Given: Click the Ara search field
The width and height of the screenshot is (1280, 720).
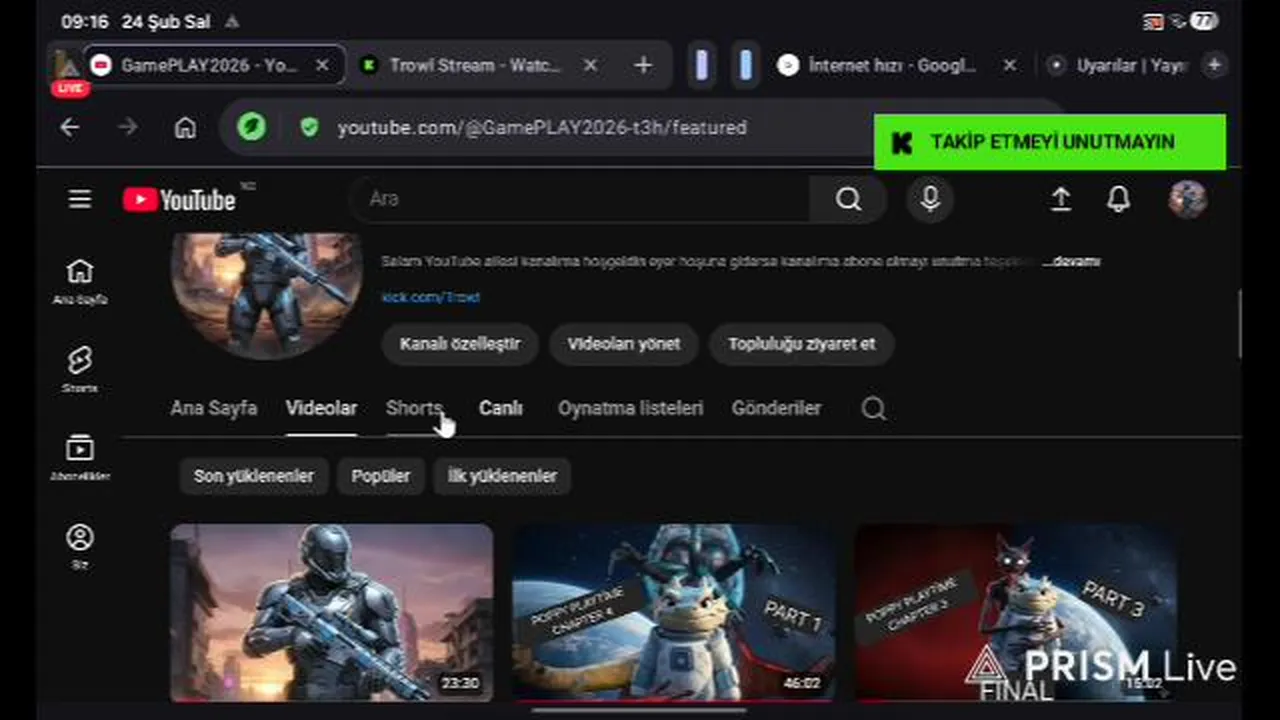Looking at the screenshot, I should [580, 199].
